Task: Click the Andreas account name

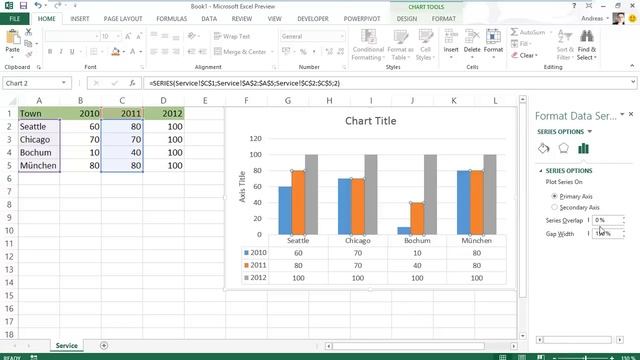Action: [592, 18]
